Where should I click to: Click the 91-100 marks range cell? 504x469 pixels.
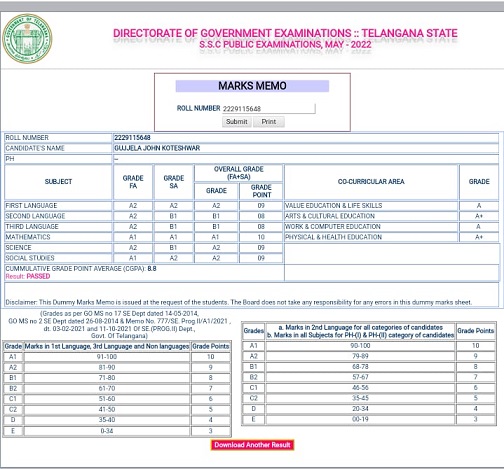pos(107,357)
